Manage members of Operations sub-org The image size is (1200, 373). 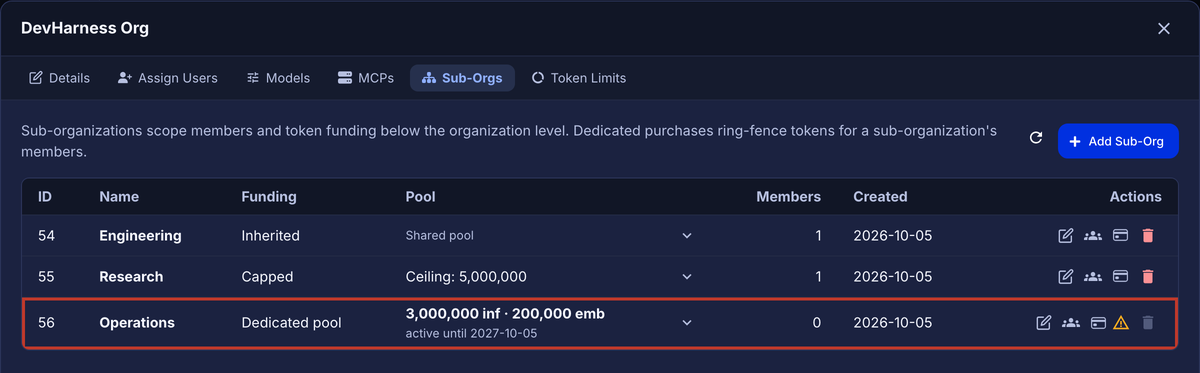pos(1071,322)
